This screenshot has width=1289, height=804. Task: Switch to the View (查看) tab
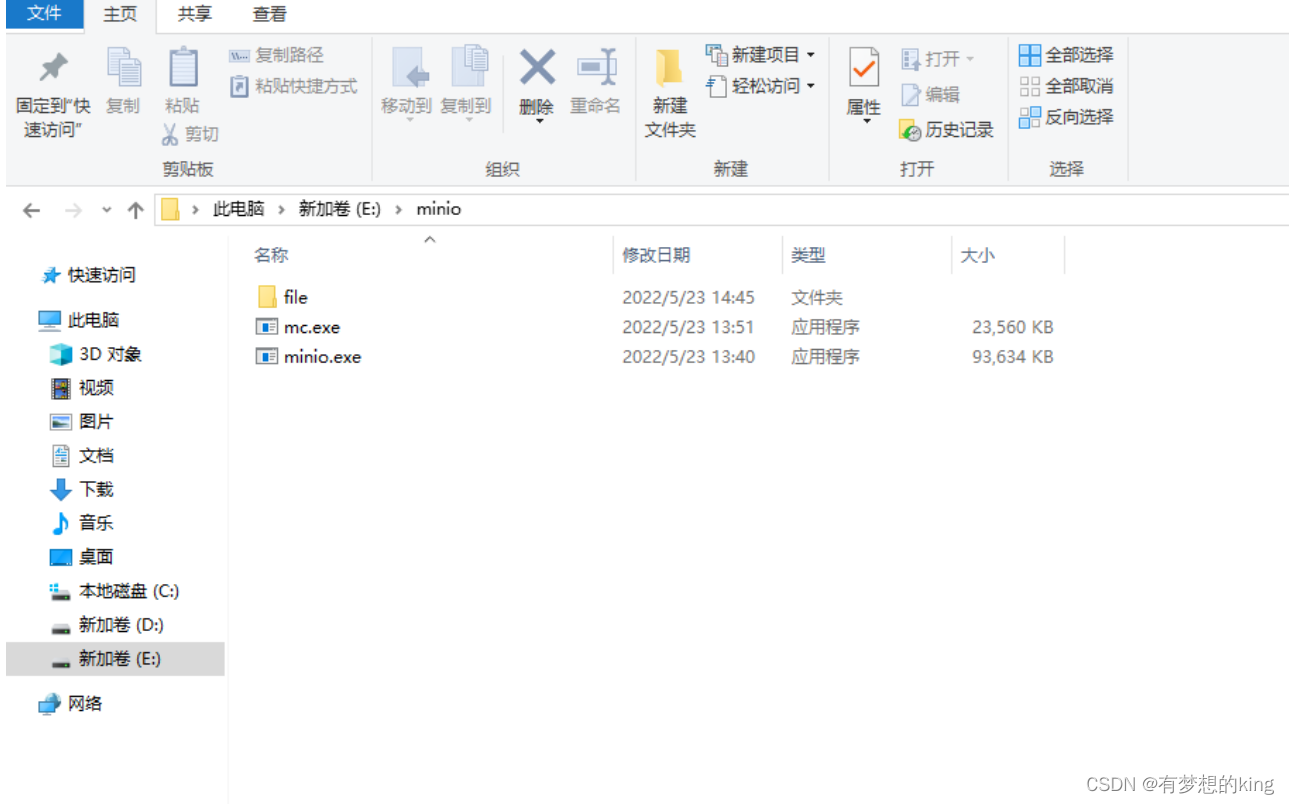[x=269, y=14]
